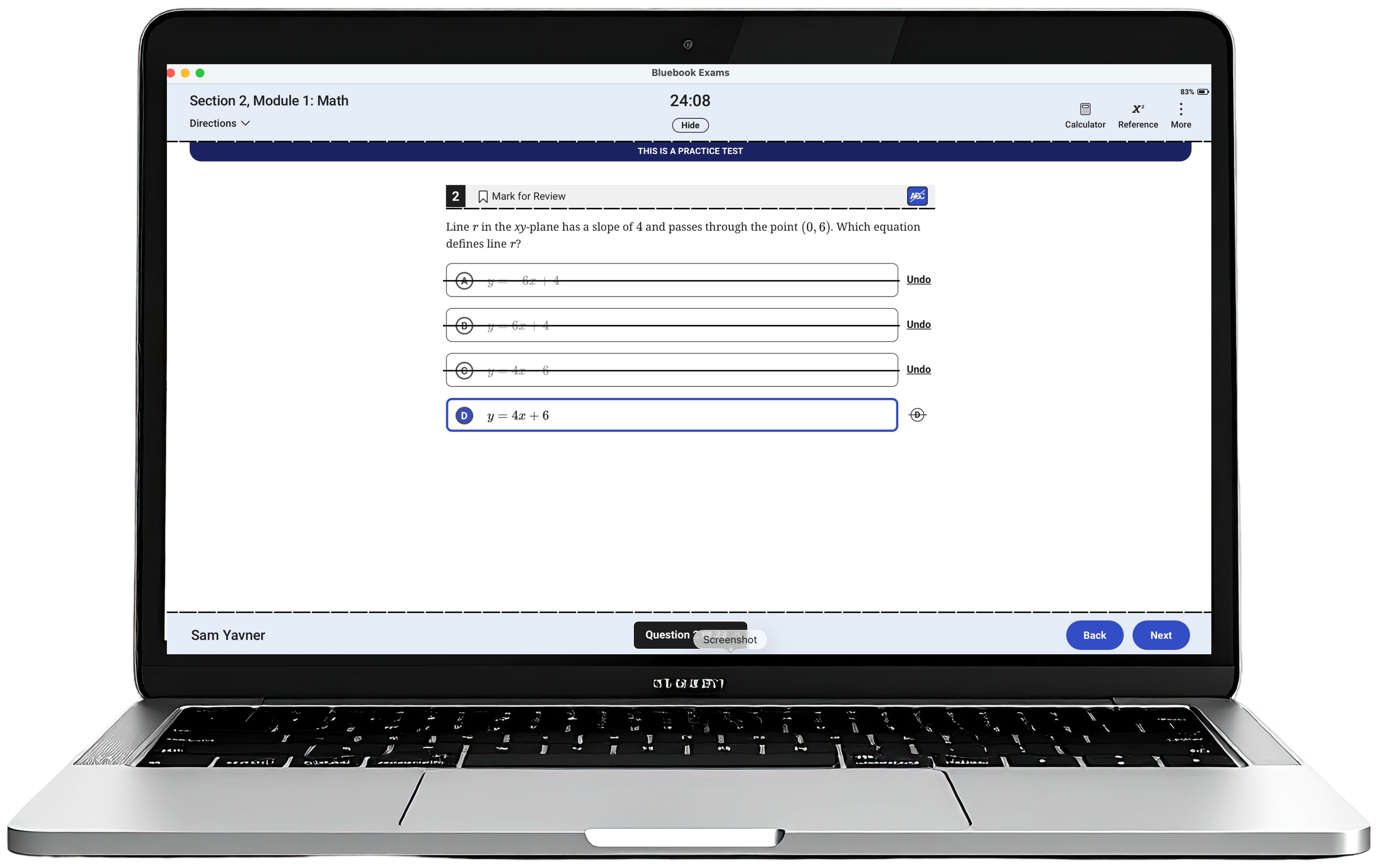Hide the countdown timer
Screen dimensions: 1378x868
point(690,125)
